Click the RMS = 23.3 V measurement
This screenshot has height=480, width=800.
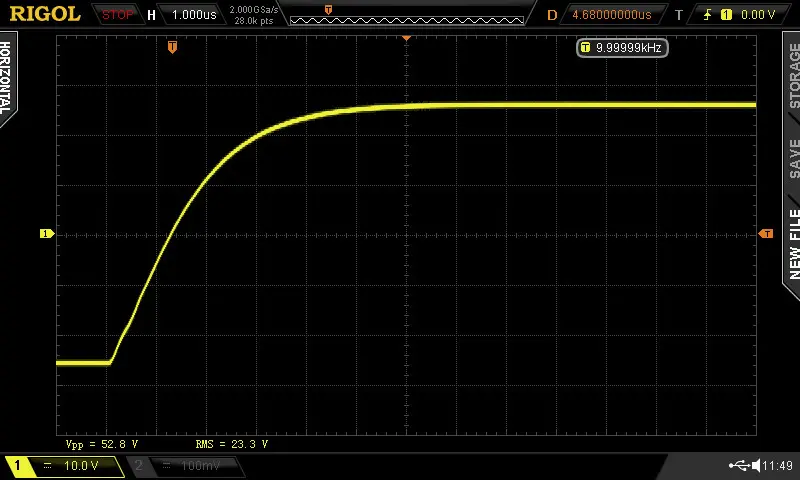(232, 444)
